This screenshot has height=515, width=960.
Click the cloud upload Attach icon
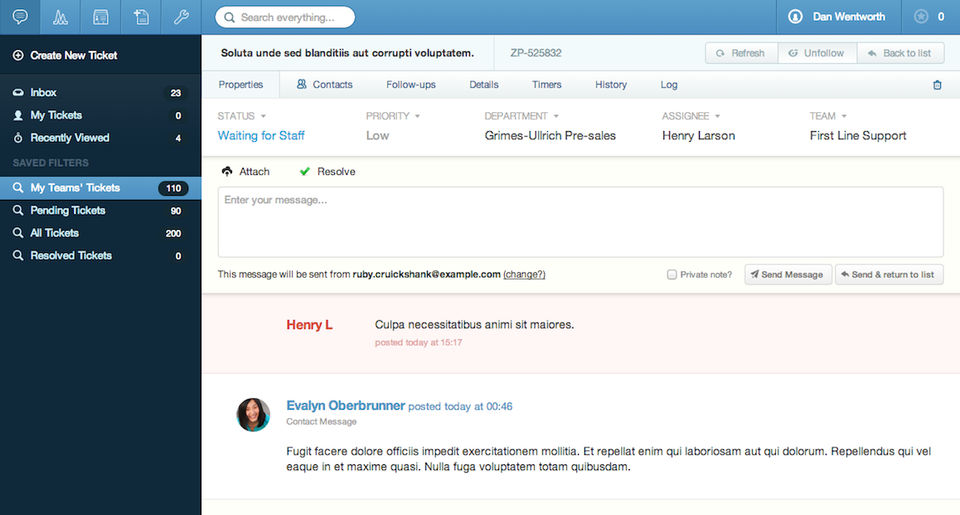pyautogui.click(x=227, y=171)
